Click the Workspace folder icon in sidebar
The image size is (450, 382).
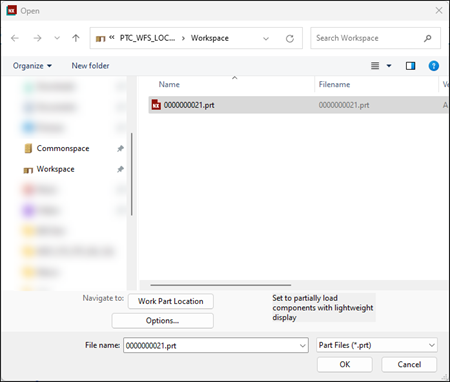coord(28,170)
